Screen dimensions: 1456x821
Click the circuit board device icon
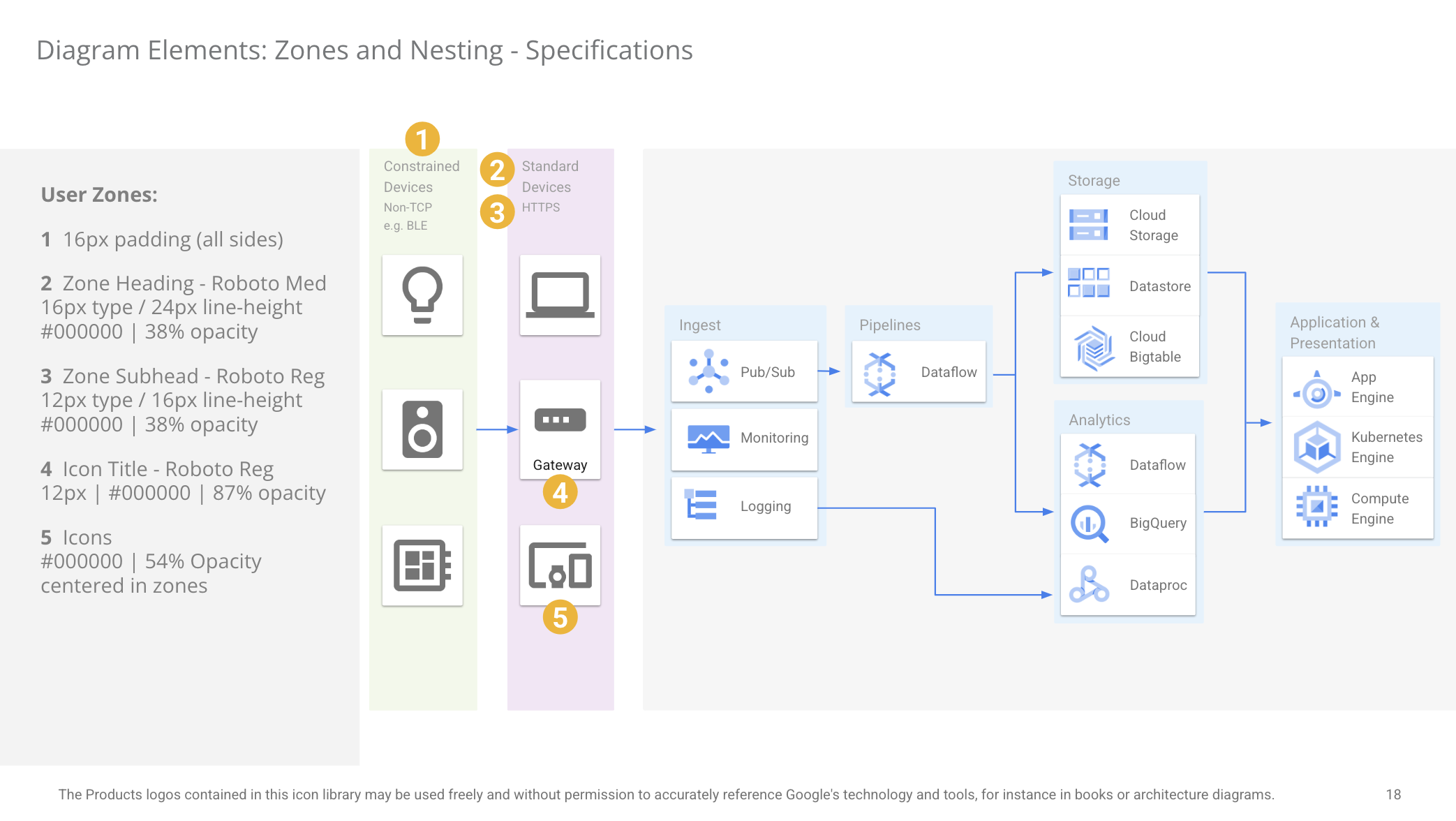tap(422, 565)
